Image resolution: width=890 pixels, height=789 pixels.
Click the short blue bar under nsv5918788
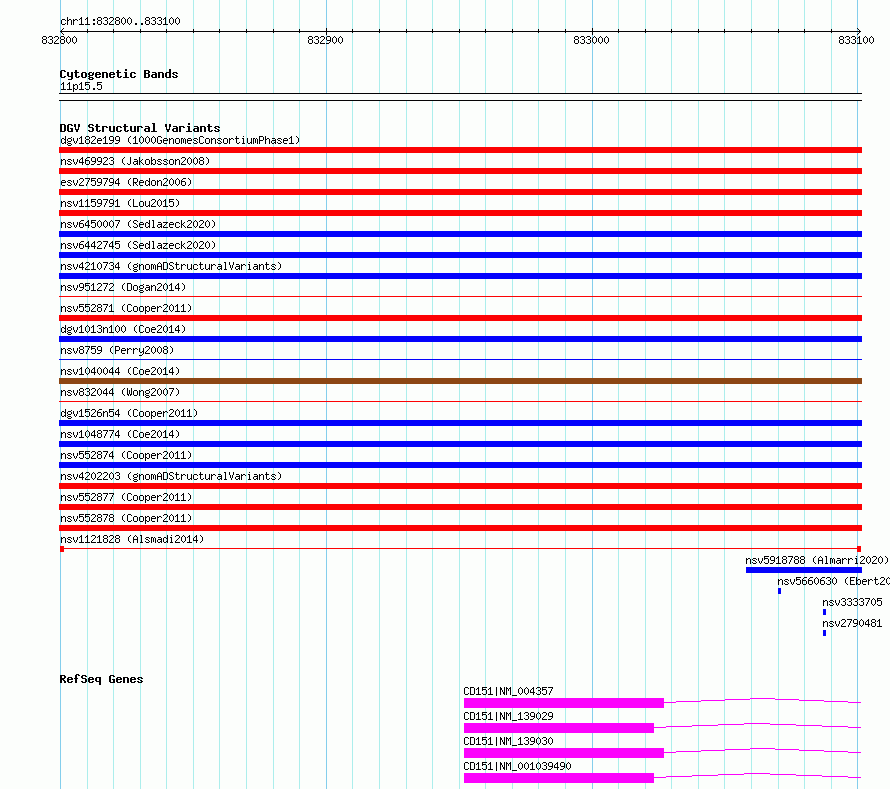pyautogui.click(x=804, y=570)
